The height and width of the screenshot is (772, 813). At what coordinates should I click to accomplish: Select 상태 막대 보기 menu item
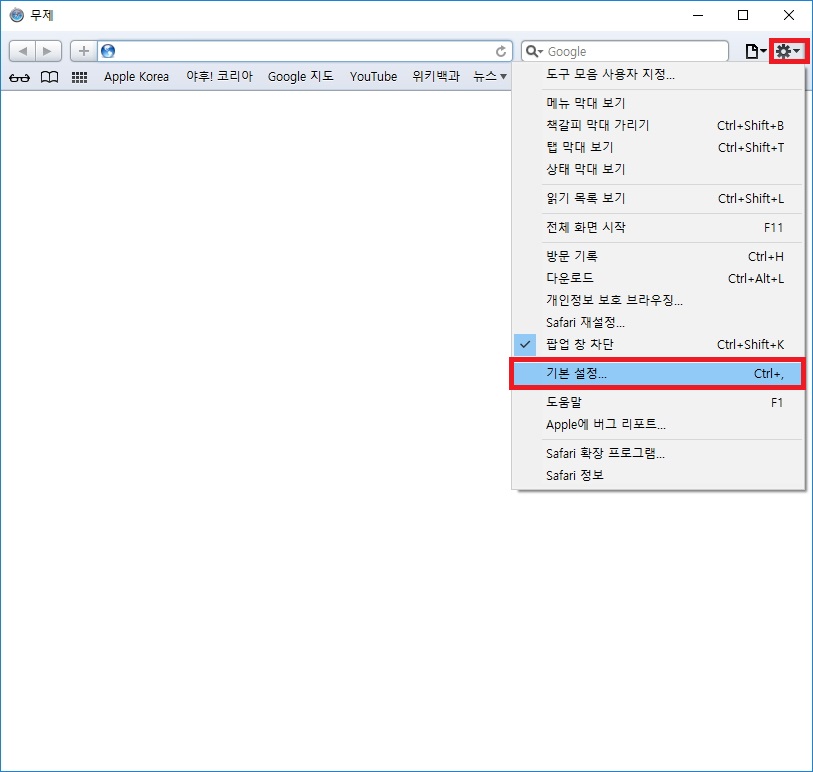coord(658,169)
